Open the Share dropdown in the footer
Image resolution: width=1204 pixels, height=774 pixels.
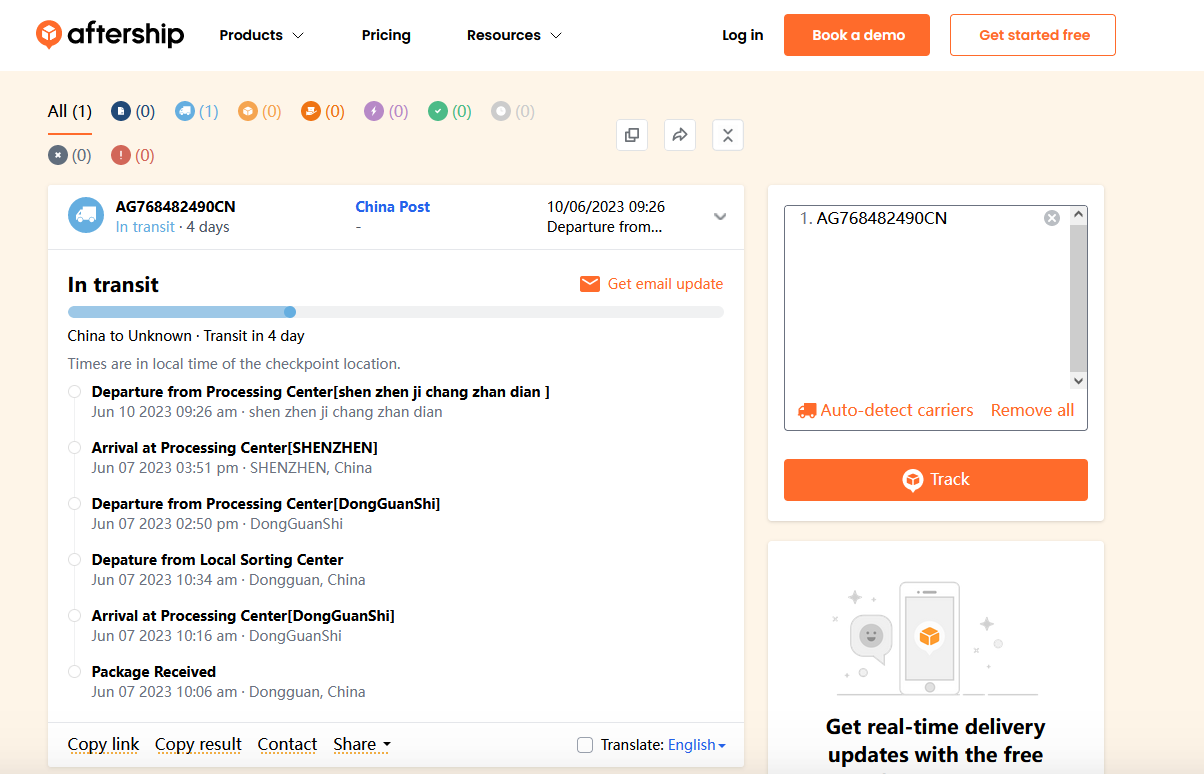[361, 744]
